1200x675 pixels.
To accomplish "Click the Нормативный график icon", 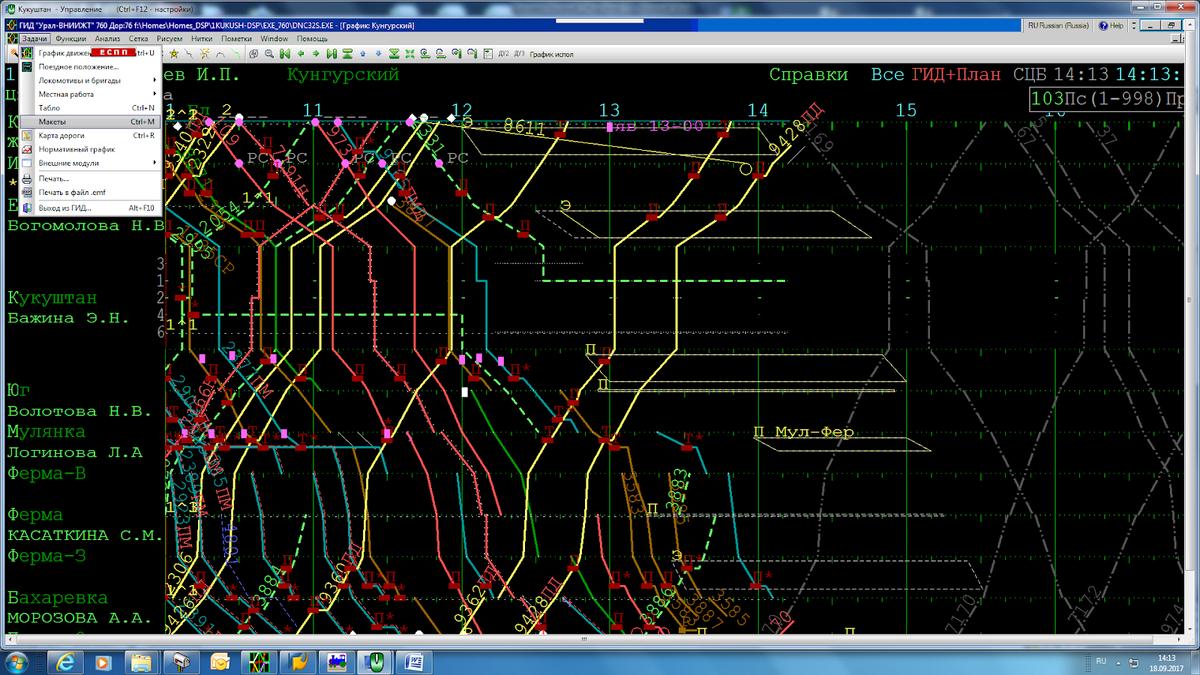I will tap(28, 149).
